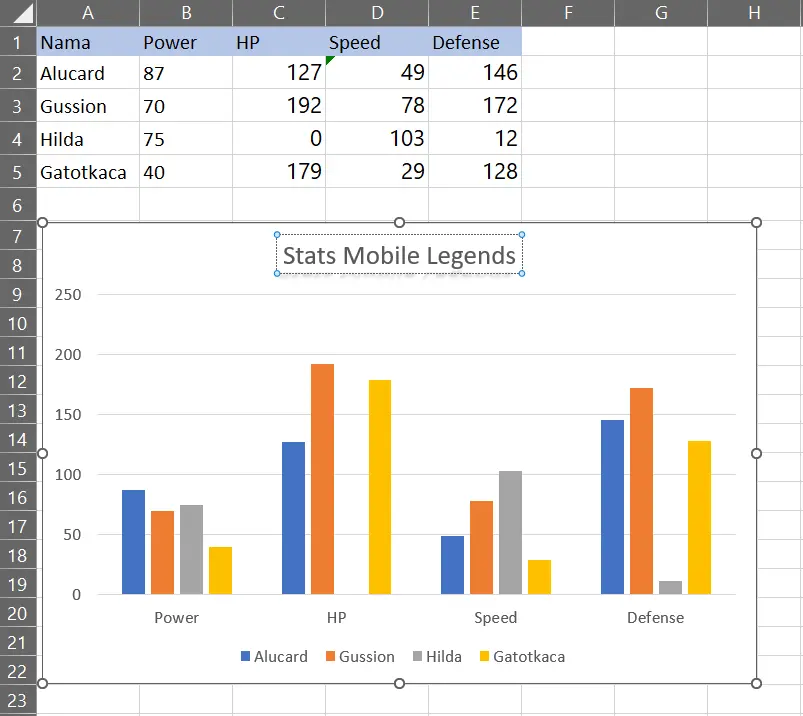Click cell with Gatotkaca's power 40
803x716 pixels.
coord(186,172)
